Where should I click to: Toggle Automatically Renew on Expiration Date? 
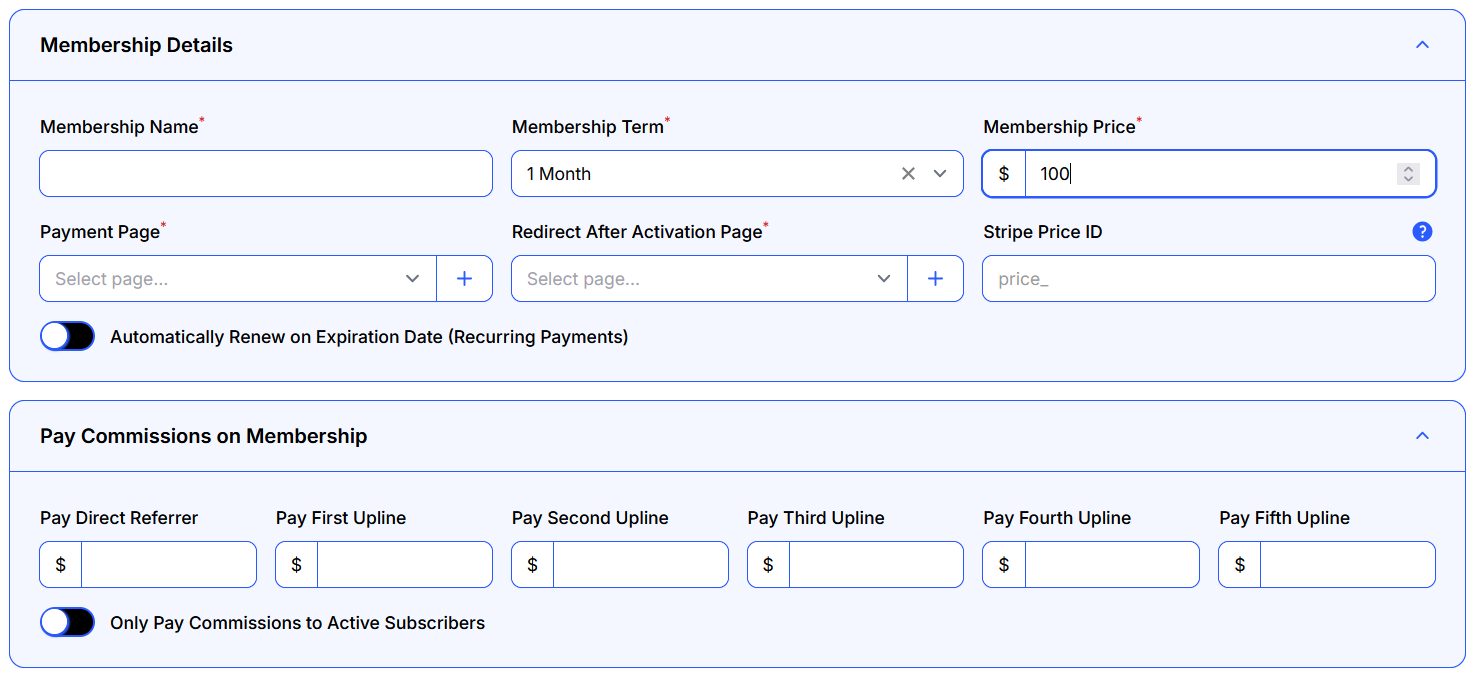tap(67, 337)
